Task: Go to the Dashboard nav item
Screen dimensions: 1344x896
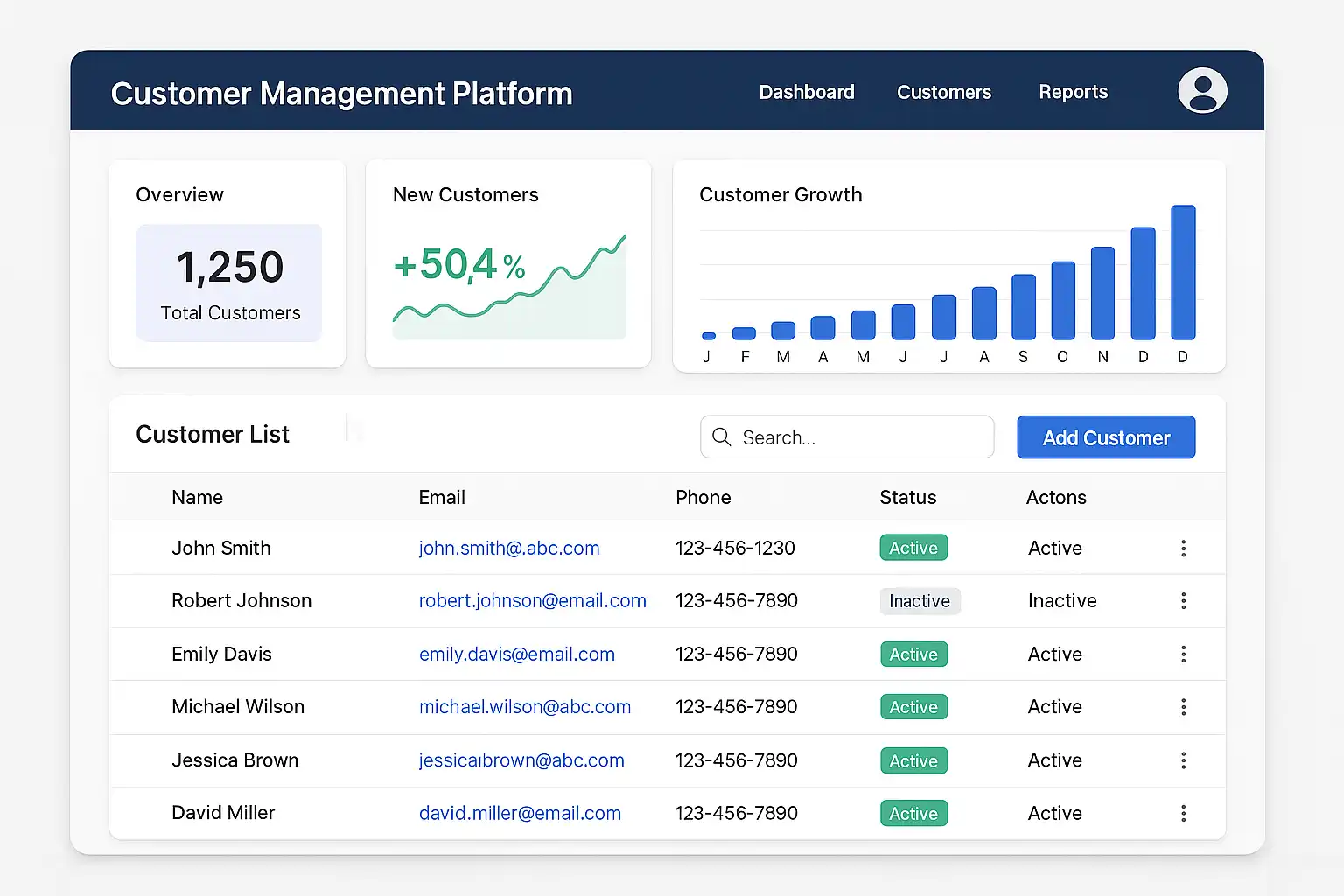Action: coord(806,92)
